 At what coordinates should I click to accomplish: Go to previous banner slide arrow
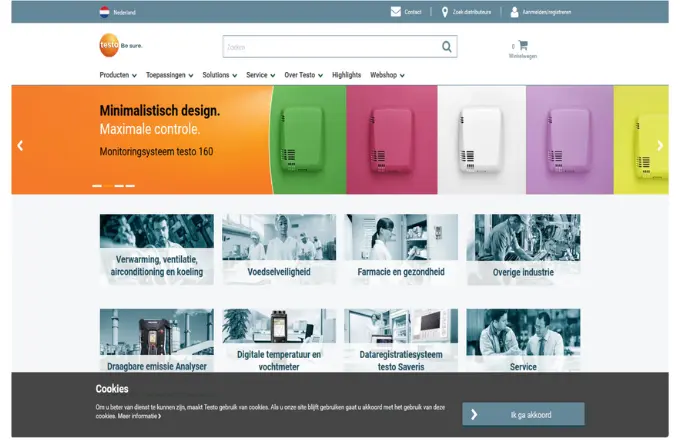[x=20, y=145]
